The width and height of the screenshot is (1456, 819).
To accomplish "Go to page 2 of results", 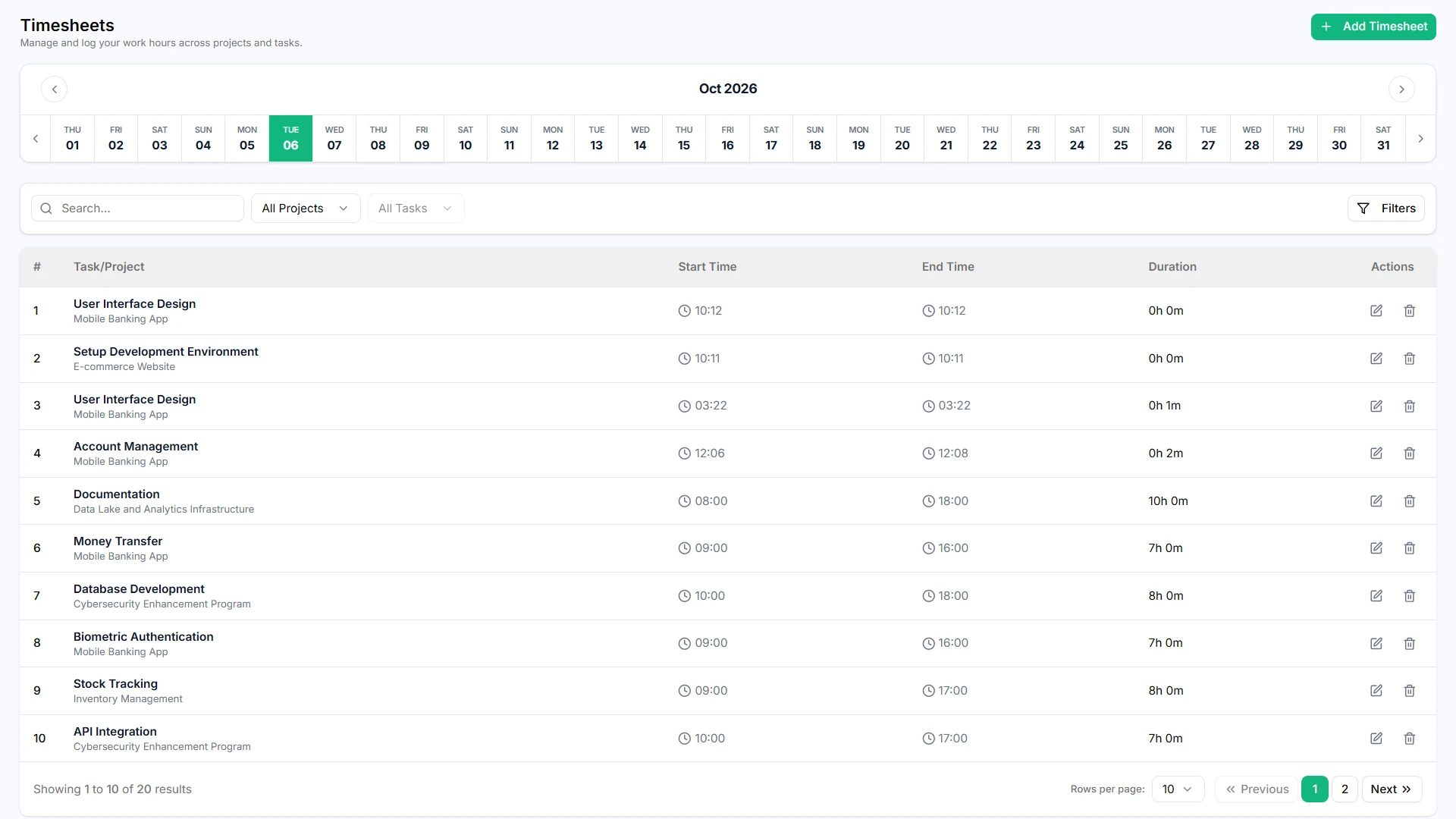I will click(1345, 789).
